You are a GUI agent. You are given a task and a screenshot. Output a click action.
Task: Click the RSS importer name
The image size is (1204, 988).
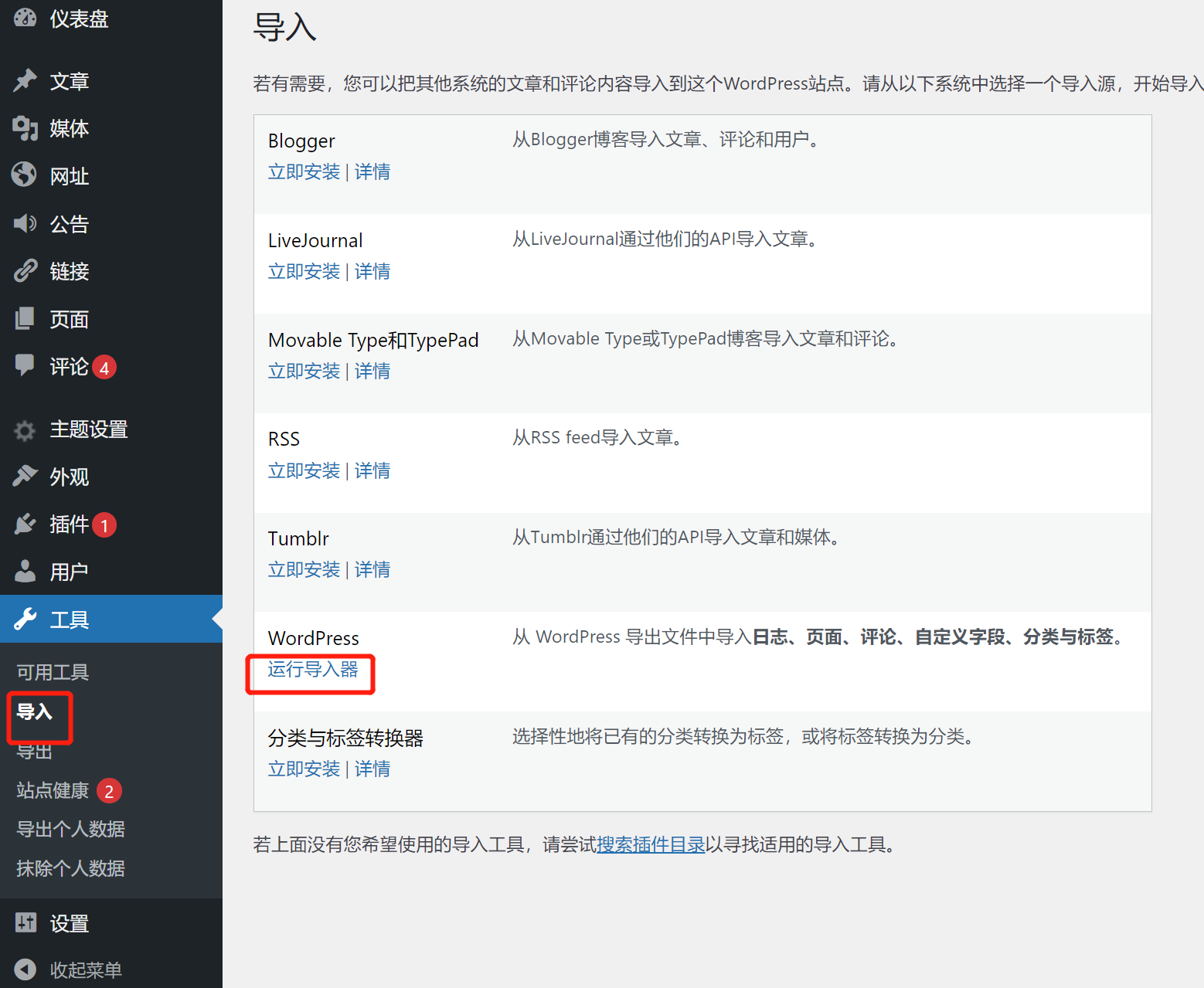[x=284, y=439]
